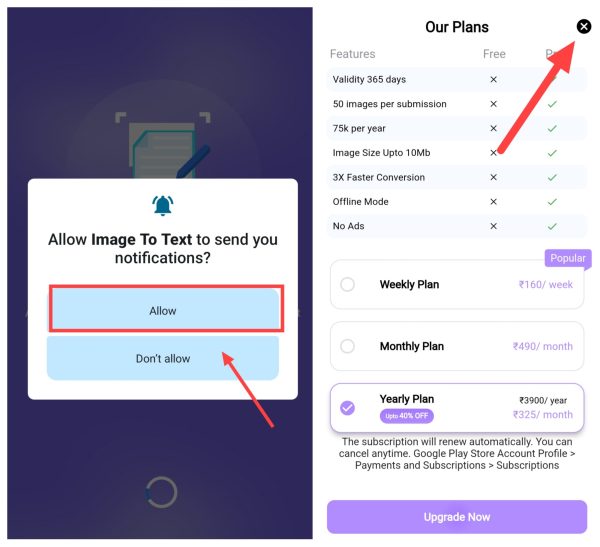
Task: Tap the document scan illustration icon
Action: 163,145
